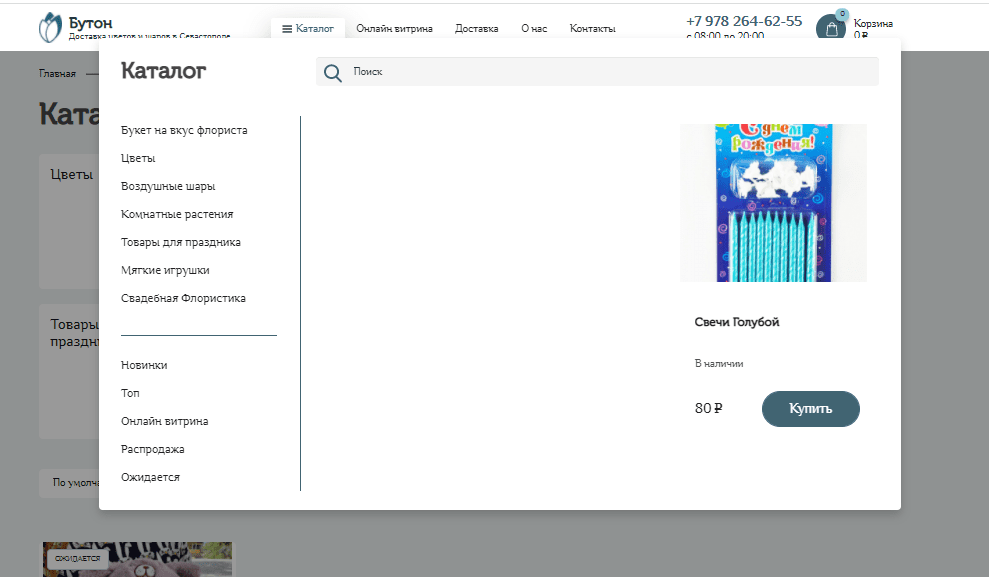Click the magnifying glass search icon
This screenshot has width=989, height=577.
click(333, 72)
